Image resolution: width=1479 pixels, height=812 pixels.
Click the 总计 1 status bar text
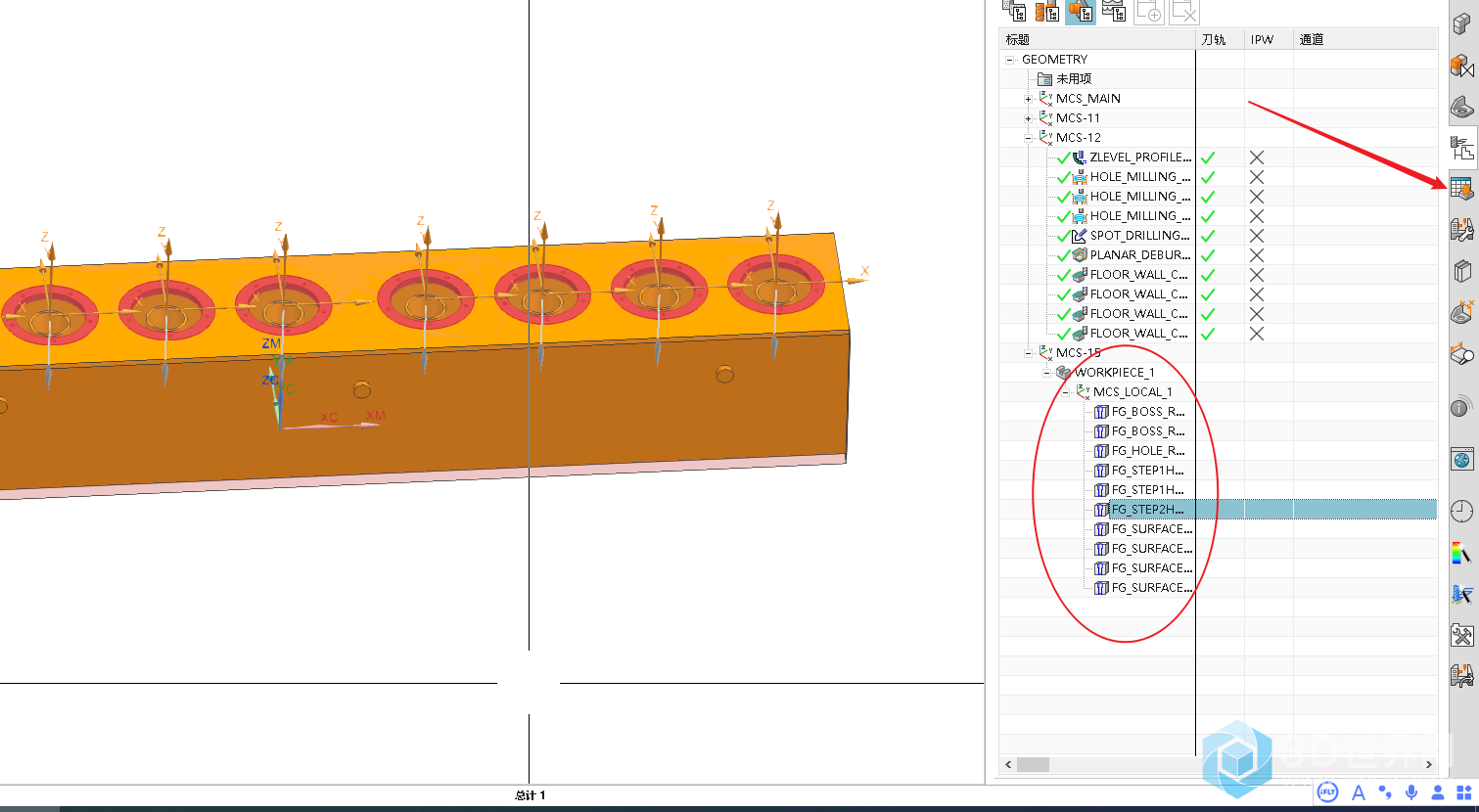[x=531, y=795]
